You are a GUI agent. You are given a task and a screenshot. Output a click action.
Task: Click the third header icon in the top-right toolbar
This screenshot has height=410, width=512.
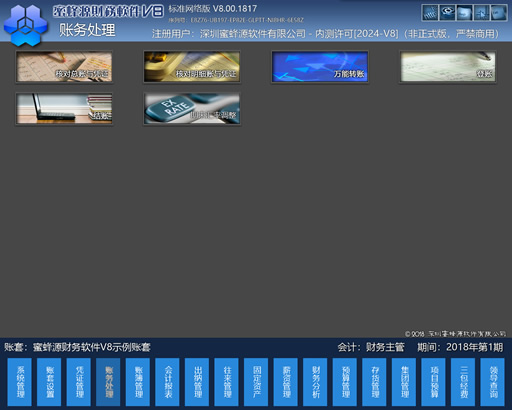click(x=464, y=13)
